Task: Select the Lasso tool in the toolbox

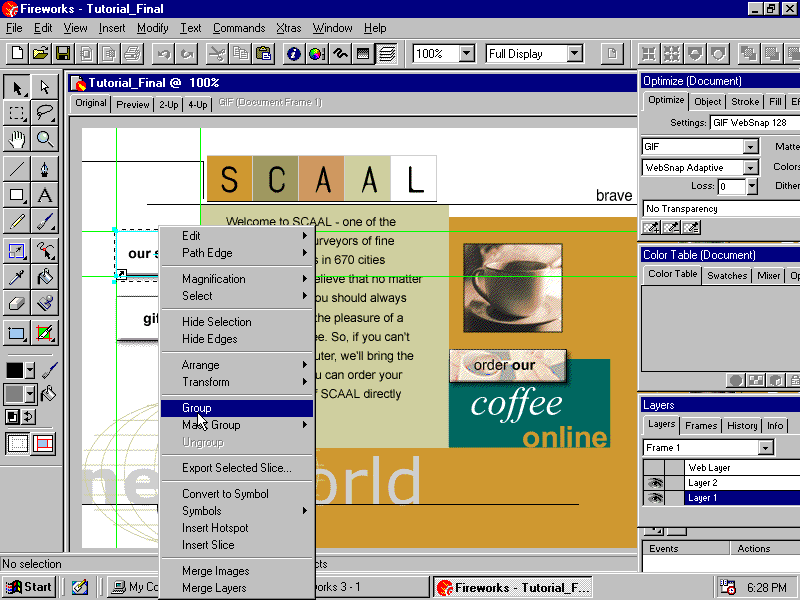Action: pos(45,113)
